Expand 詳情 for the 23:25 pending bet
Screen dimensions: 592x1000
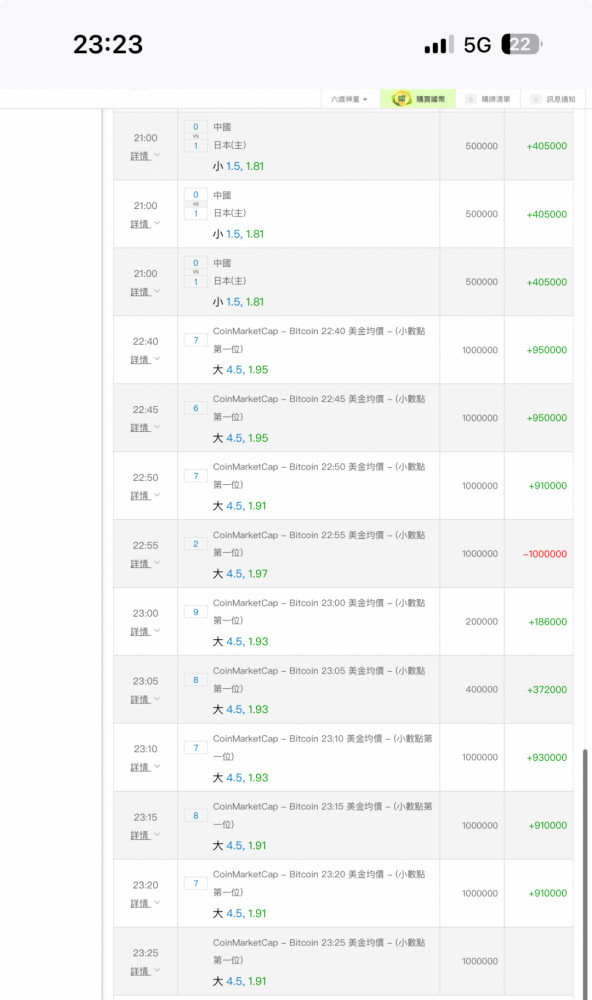[x=145, y=971]
